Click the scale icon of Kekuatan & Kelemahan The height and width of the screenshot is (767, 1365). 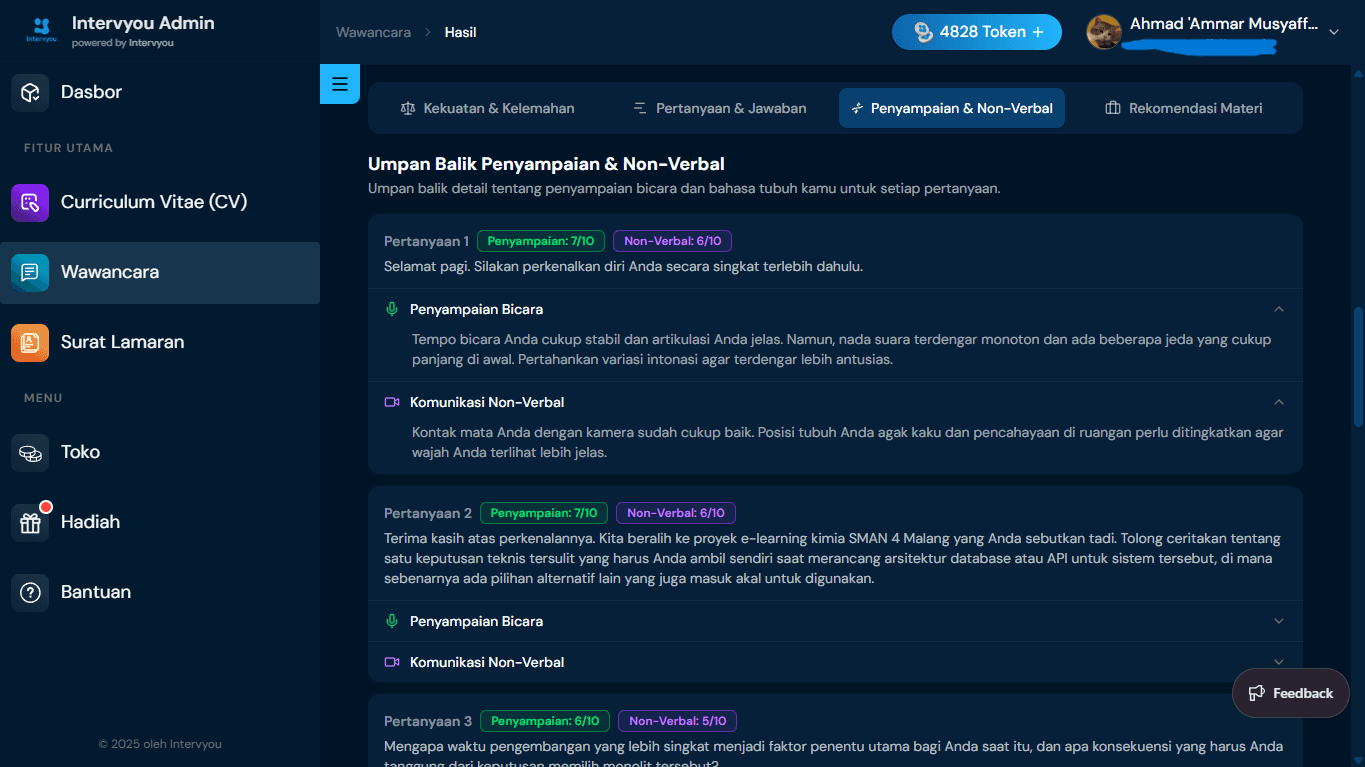coord(407,108)
